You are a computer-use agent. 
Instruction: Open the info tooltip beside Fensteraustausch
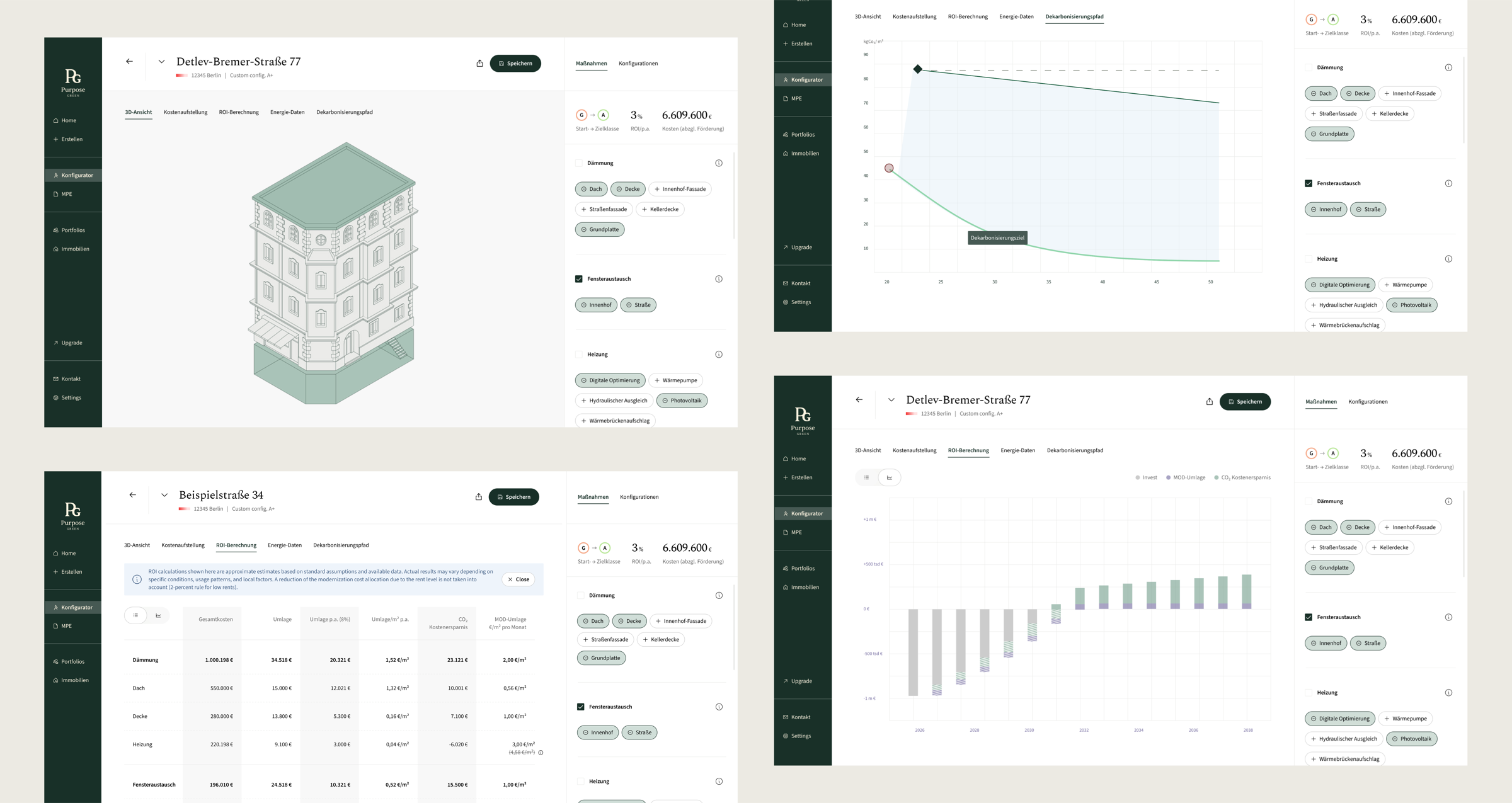719,278
